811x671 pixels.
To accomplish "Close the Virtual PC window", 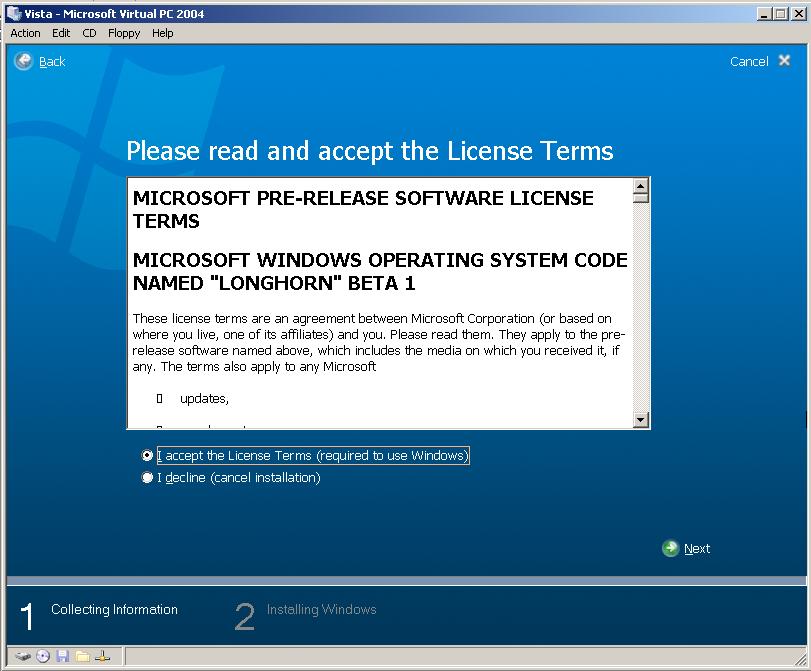I will 798,14.
